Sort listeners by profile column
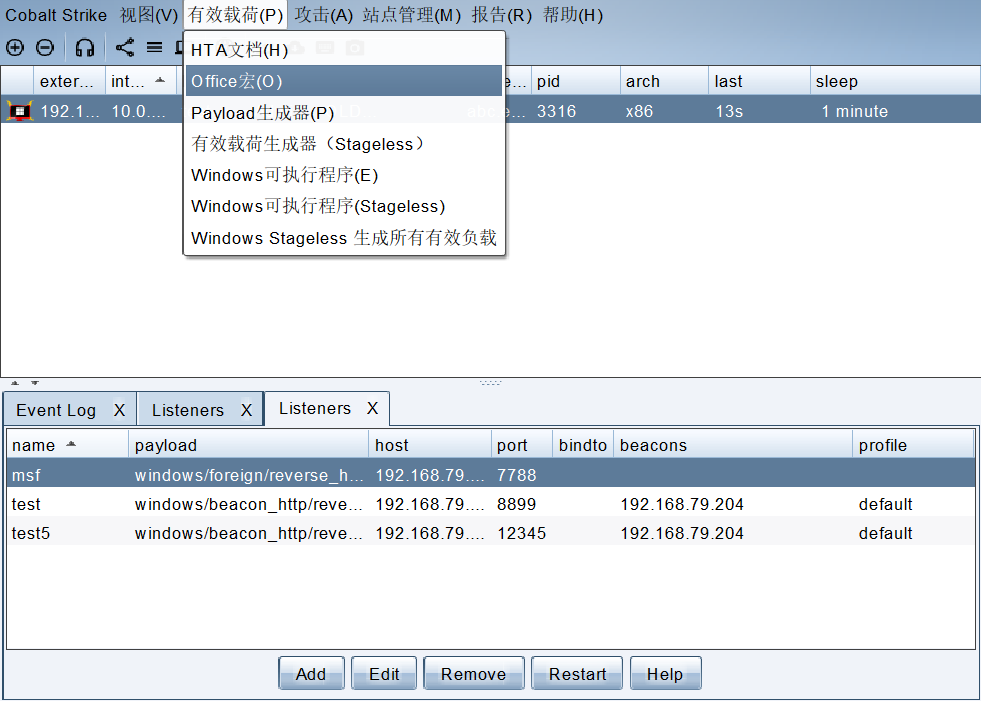981x701 pixels. click(913, 445)
